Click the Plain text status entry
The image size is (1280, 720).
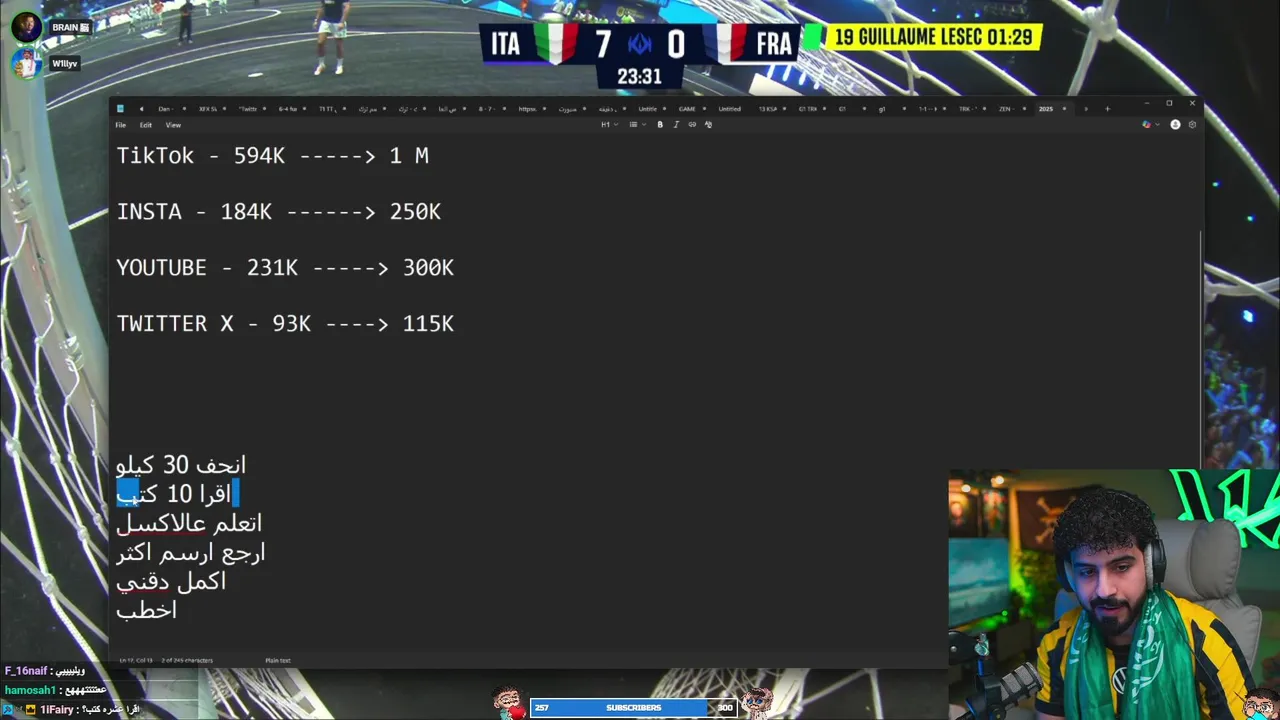[x=278, y=660]
